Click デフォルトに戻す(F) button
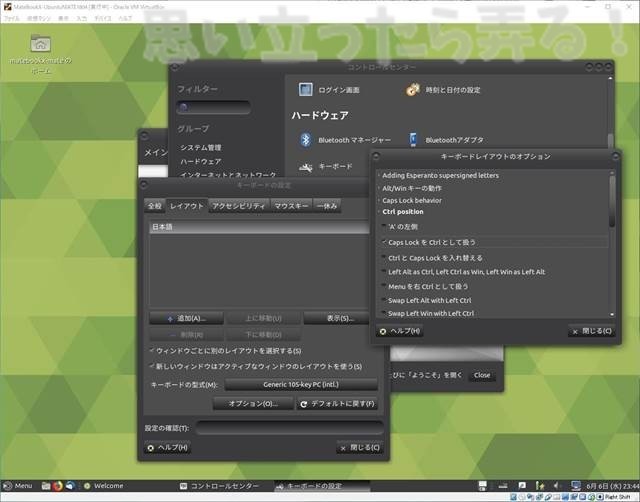 pyautogui.click(x=337, y=404)
